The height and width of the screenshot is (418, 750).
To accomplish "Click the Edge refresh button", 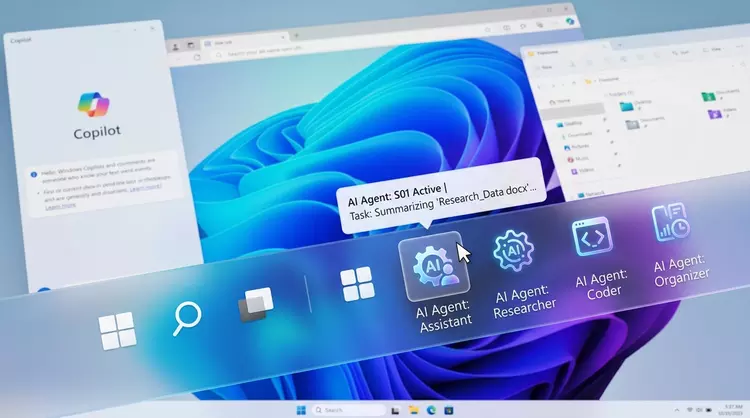I will coord(197,57).
